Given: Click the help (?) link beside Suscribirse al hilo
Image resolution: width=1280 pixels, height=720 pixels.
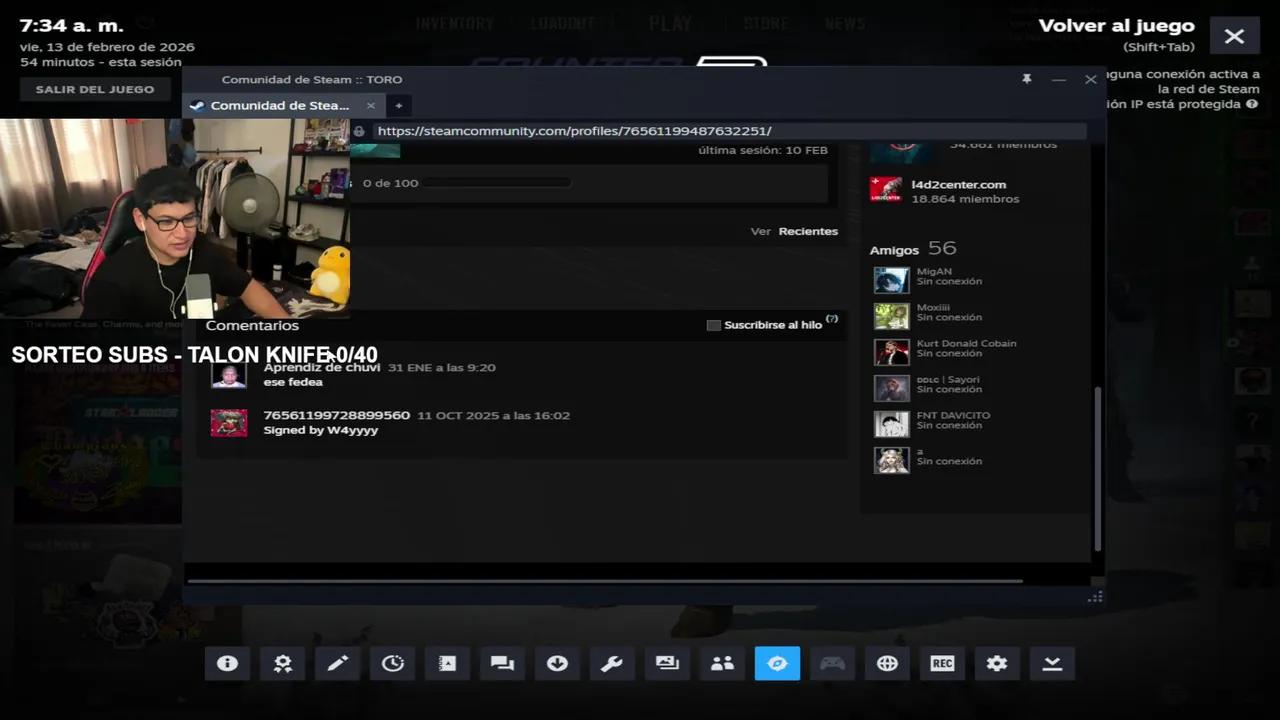Looking at the screenshot, I should tap(832, 319).
